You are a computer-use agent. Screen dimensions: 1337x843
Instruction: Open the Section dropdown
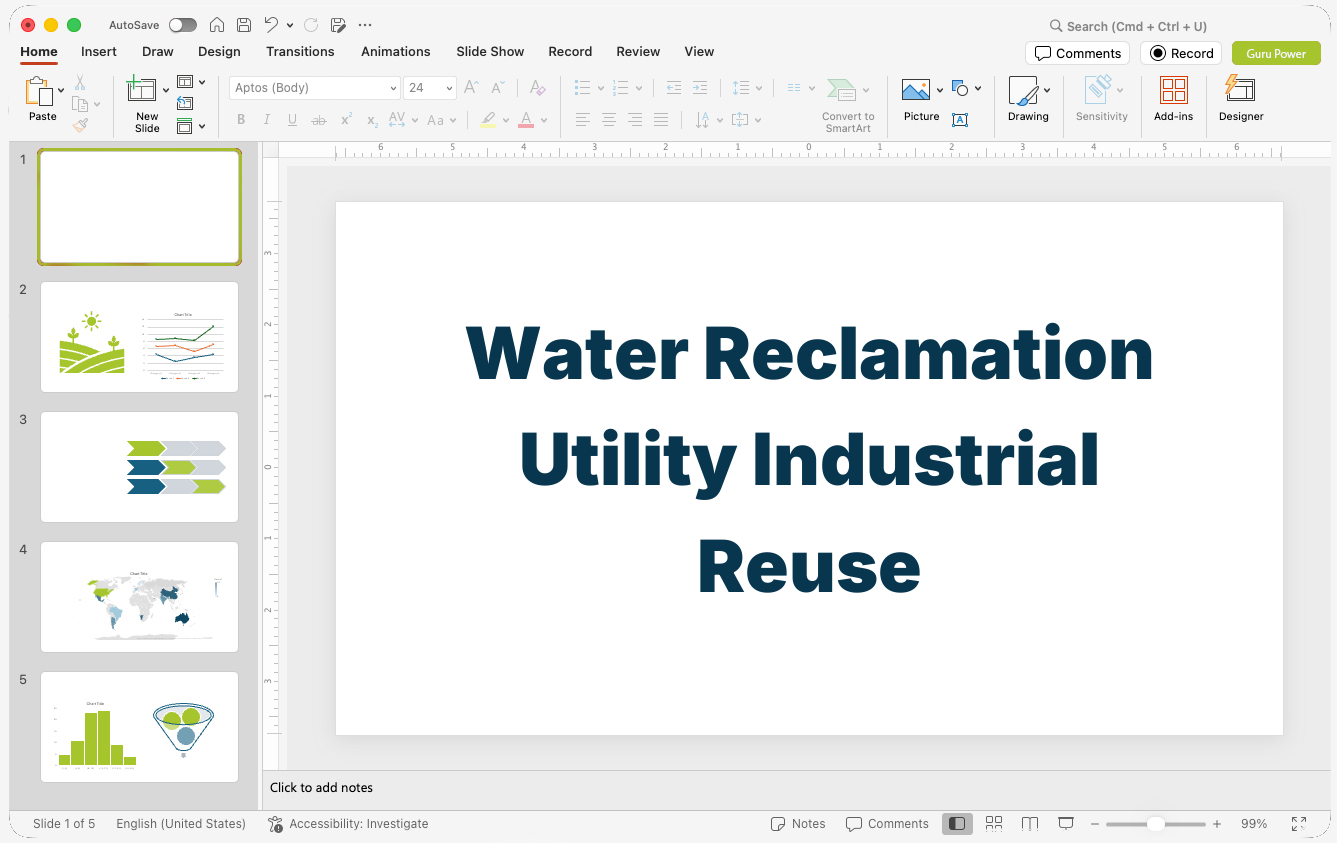(191, 126)
